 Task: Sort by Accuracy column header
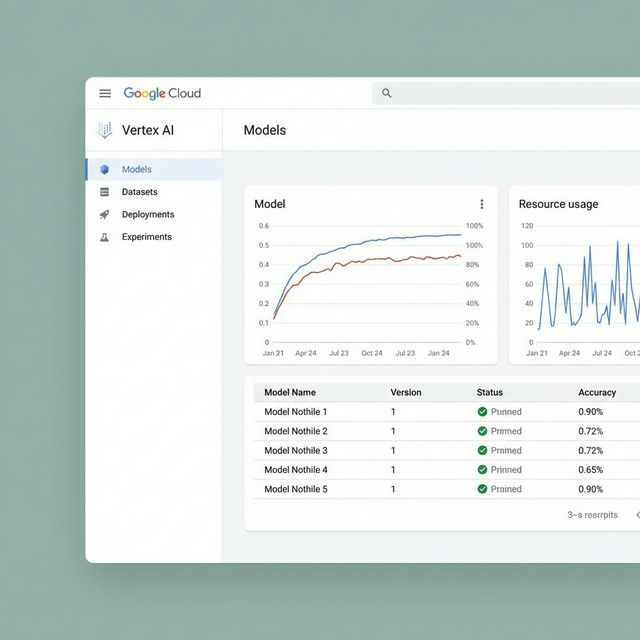pos(597,393)
